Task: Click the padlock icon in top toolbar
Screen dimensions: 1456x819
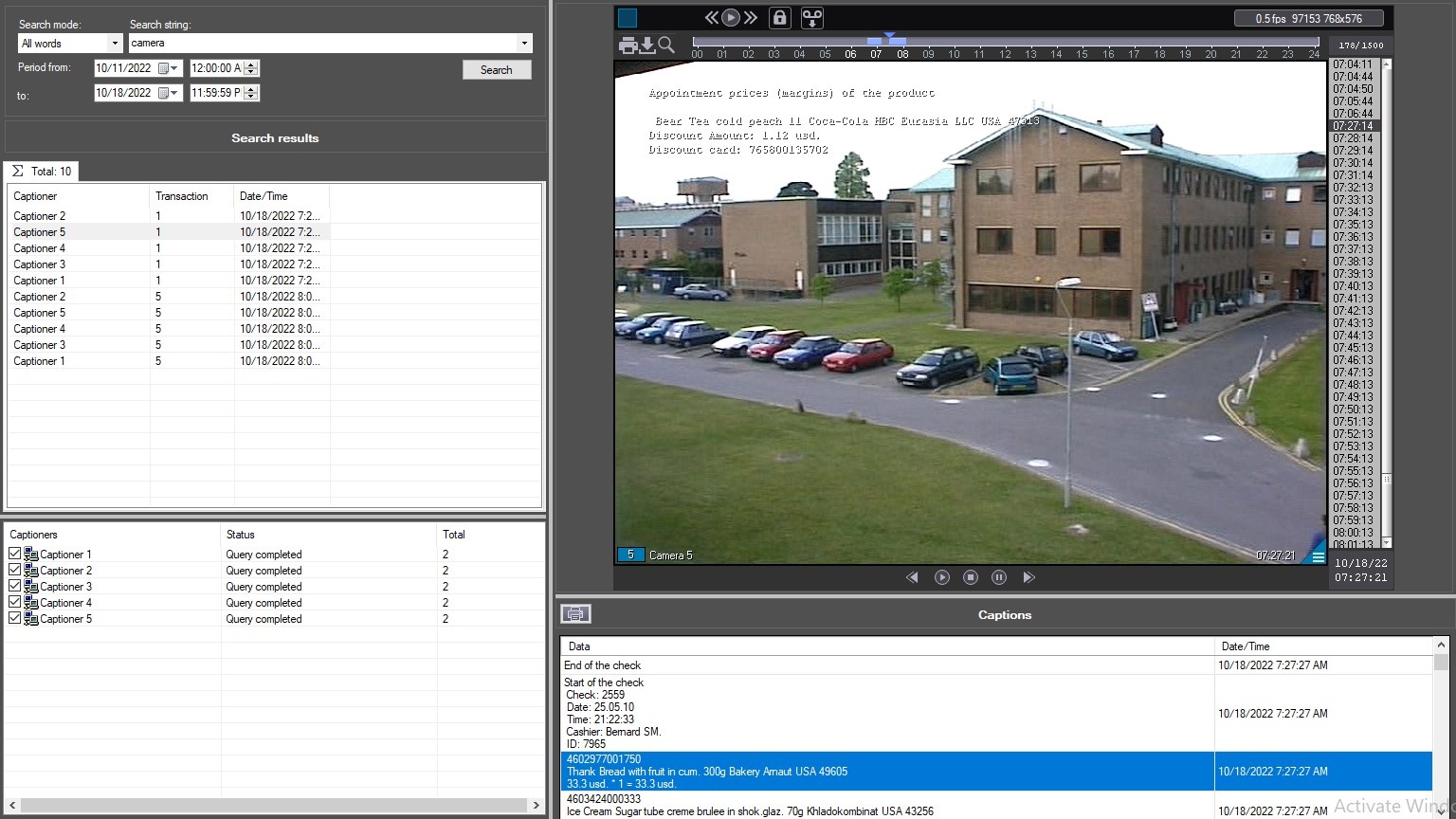Action: click(779, 17)
